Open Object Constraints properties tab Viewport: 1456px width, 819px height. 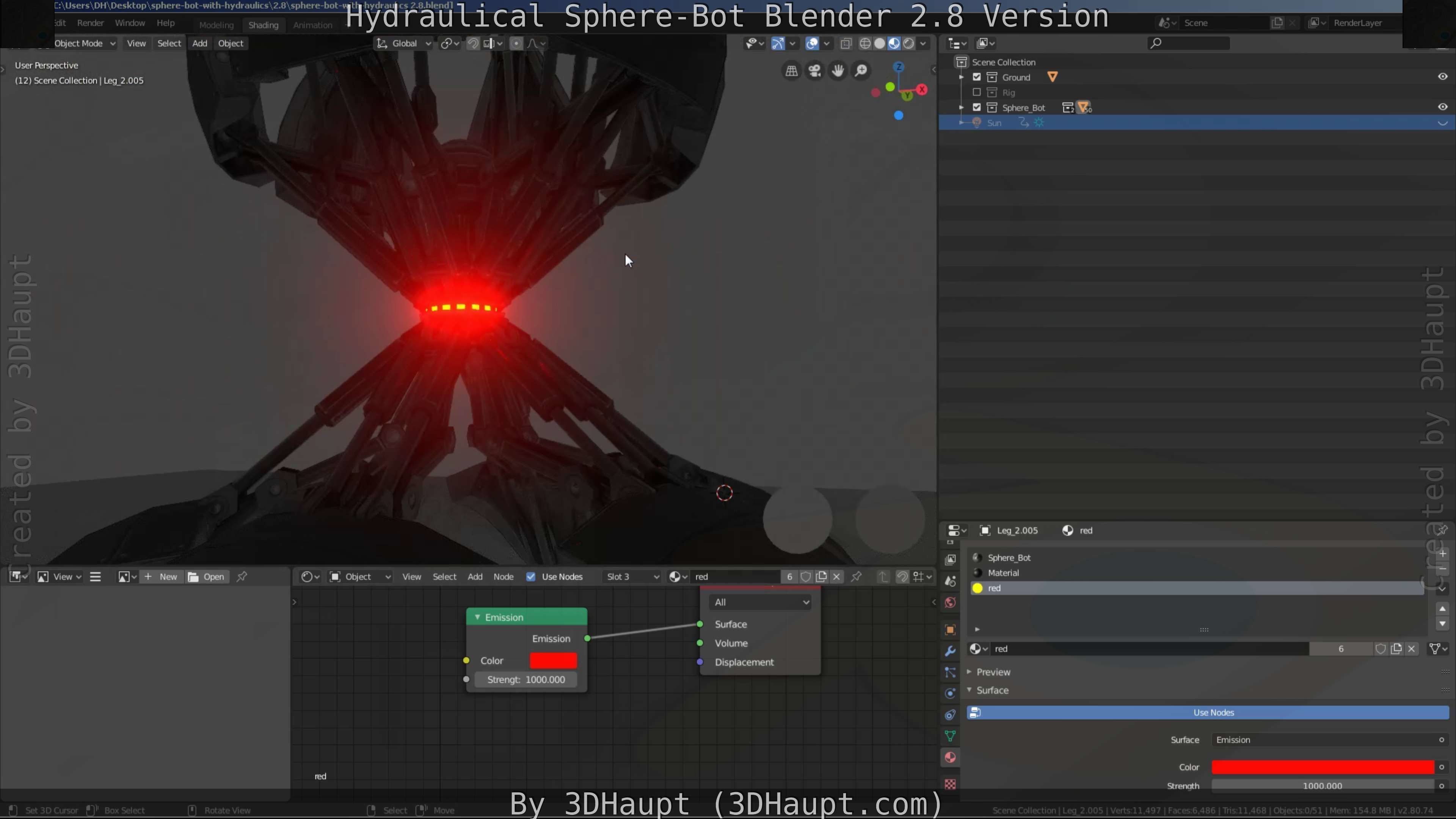[x=950, y=715]
